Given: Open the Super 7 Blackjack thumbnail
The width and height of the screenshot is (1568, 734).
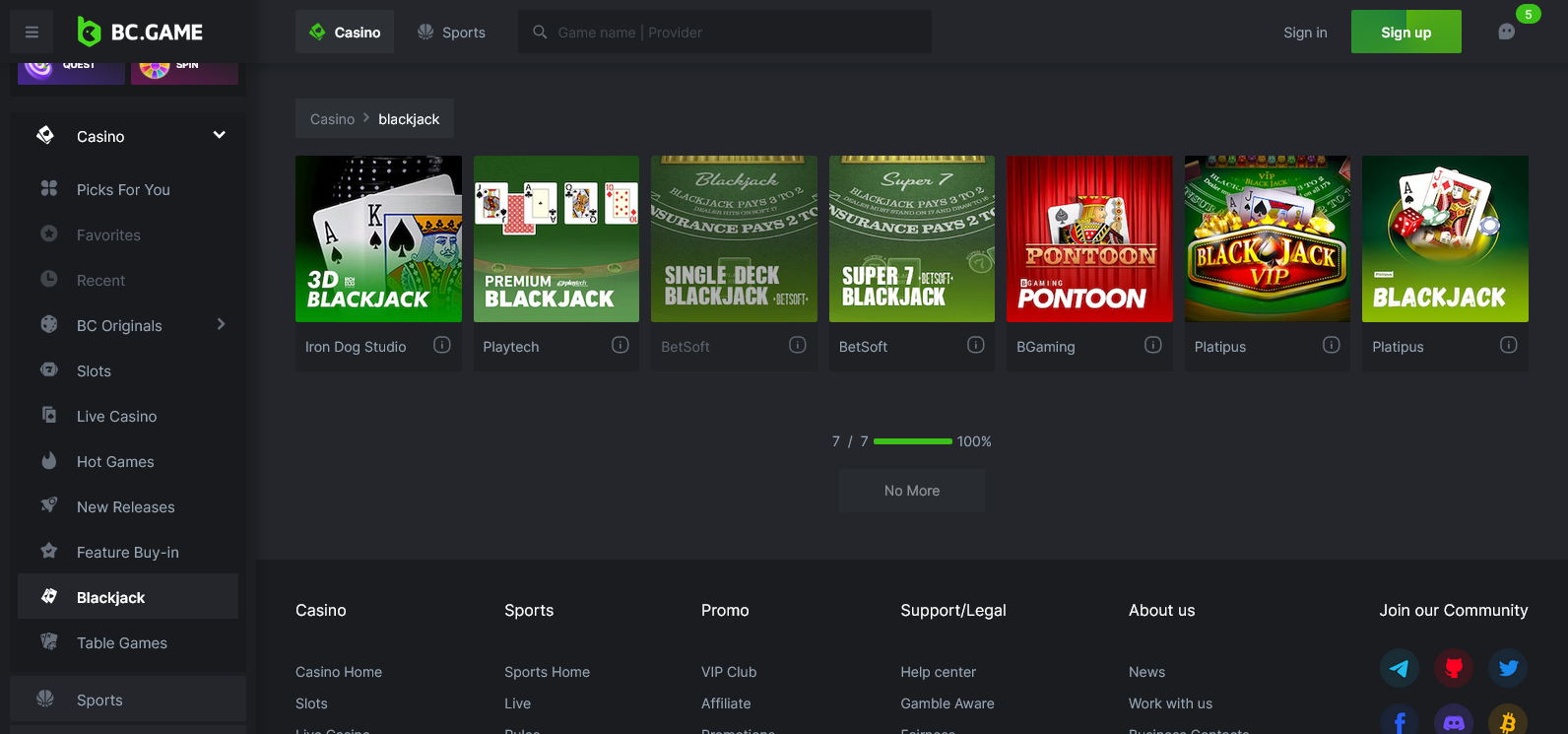Looking at the screenshot, I should coord(912,238).
